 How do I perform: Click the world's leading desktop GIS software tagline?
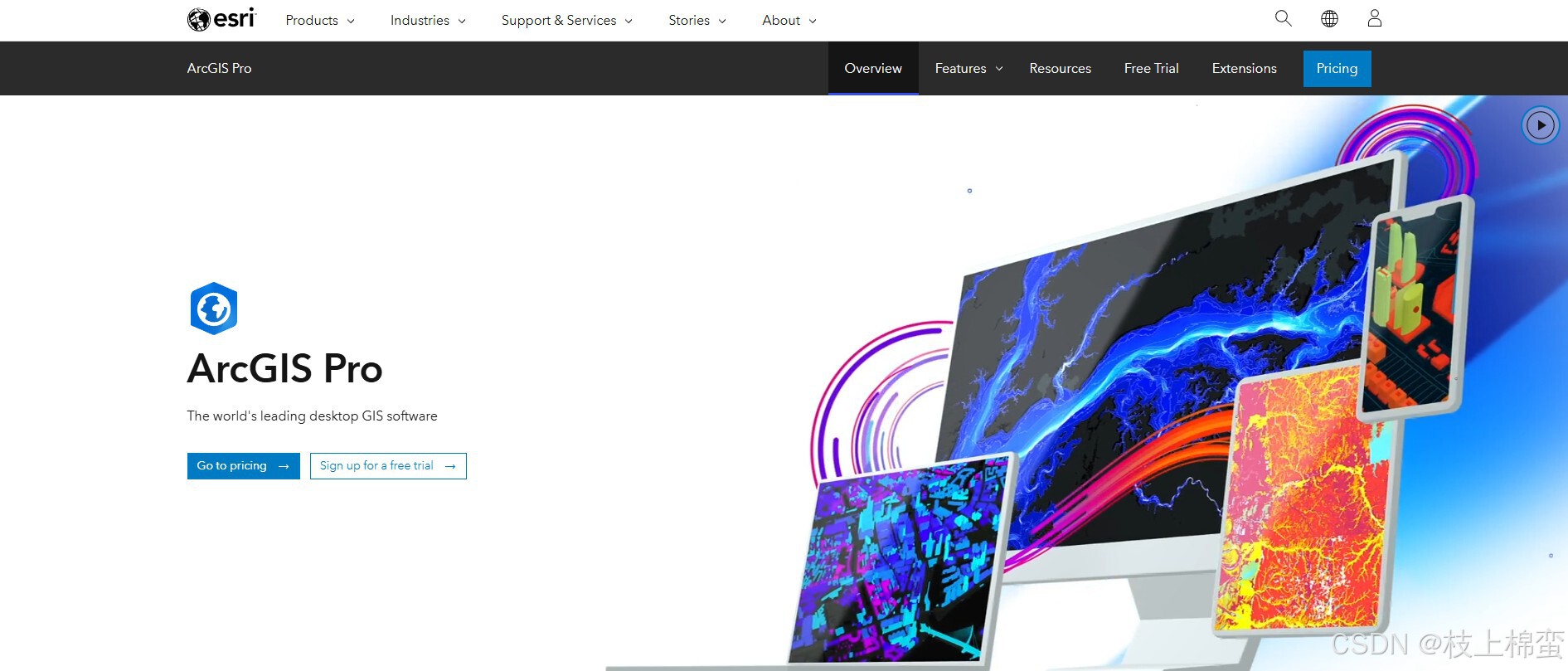pyautogui.click(x=312, y=416)
